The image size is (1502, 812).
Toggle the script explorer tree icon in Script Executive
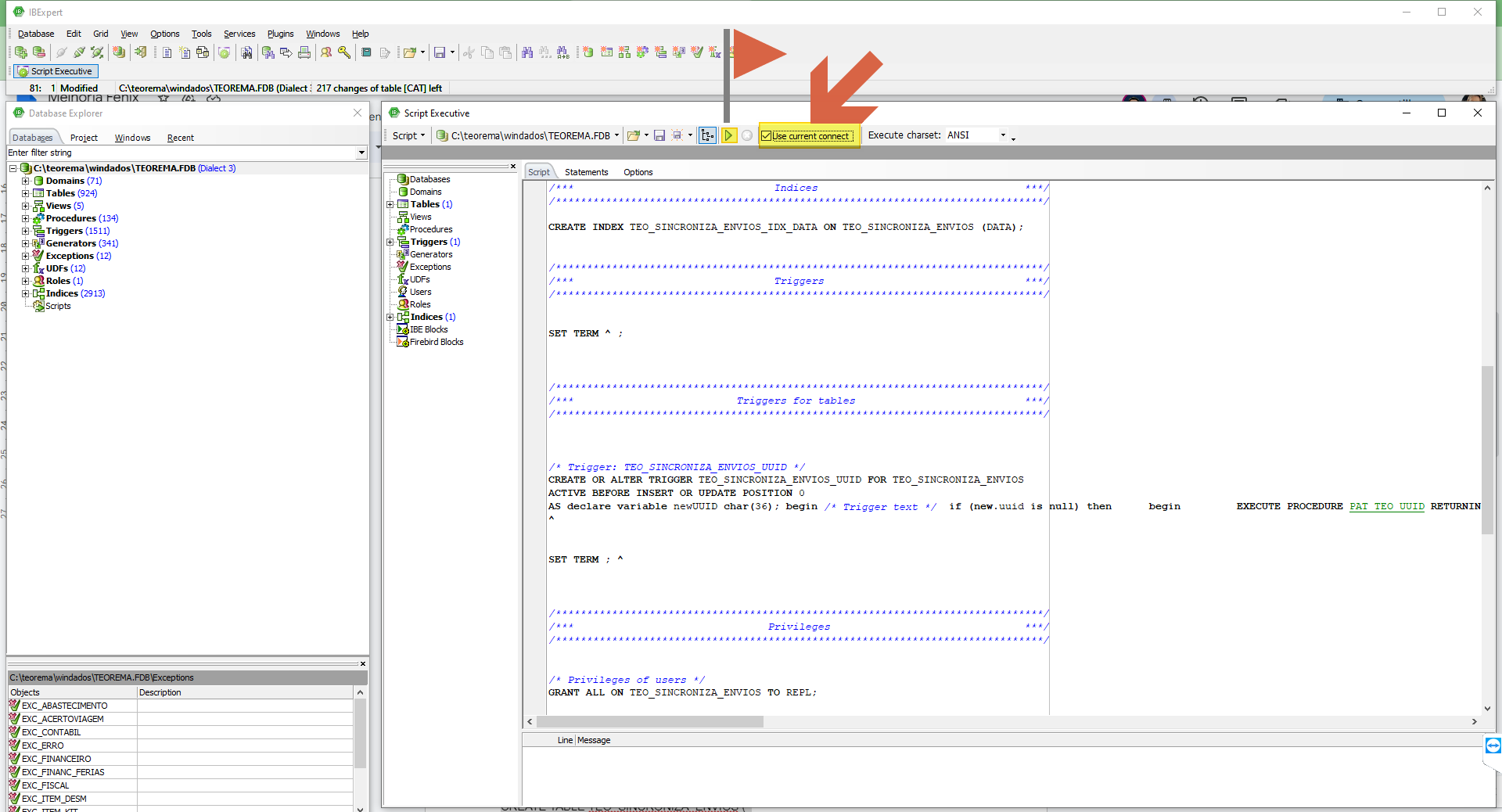(x=707, y=135)
